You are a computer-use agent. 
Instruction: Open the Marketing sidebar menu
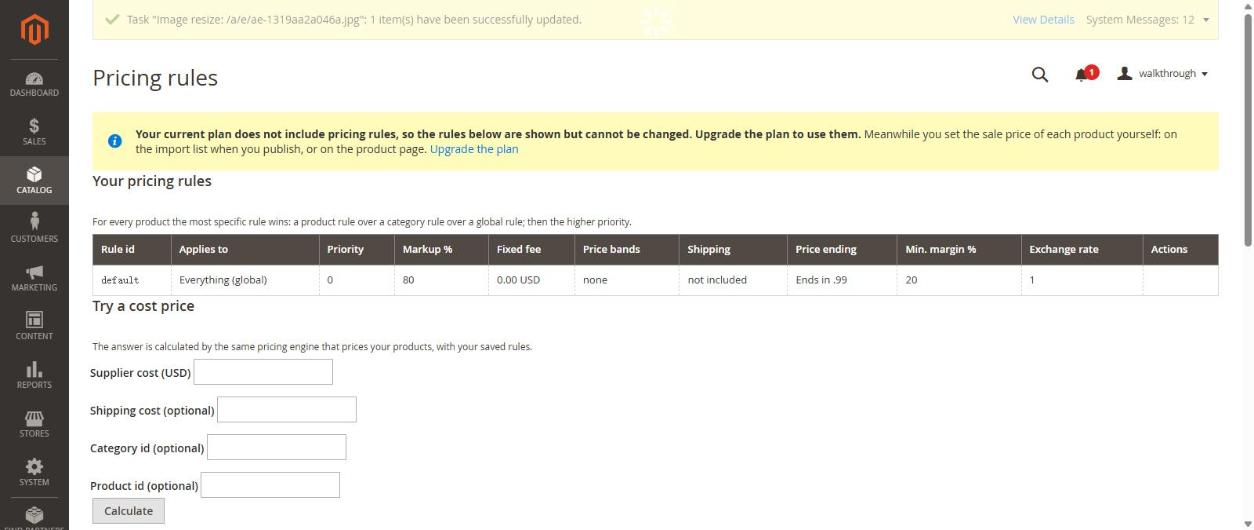pyautogui.click(x=34, y=277)
